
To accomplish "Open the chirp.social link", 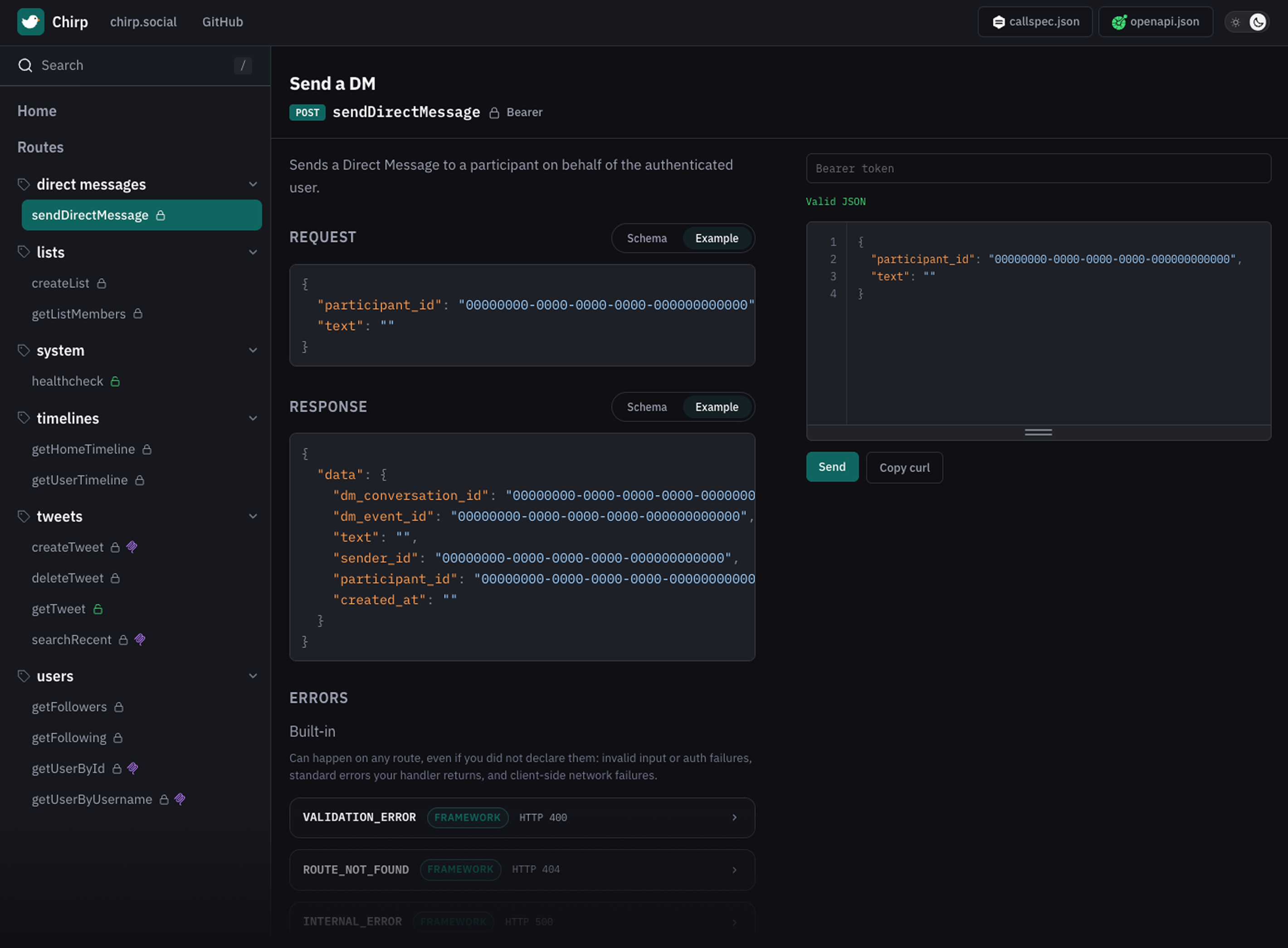I will click(x=143, y=22).
